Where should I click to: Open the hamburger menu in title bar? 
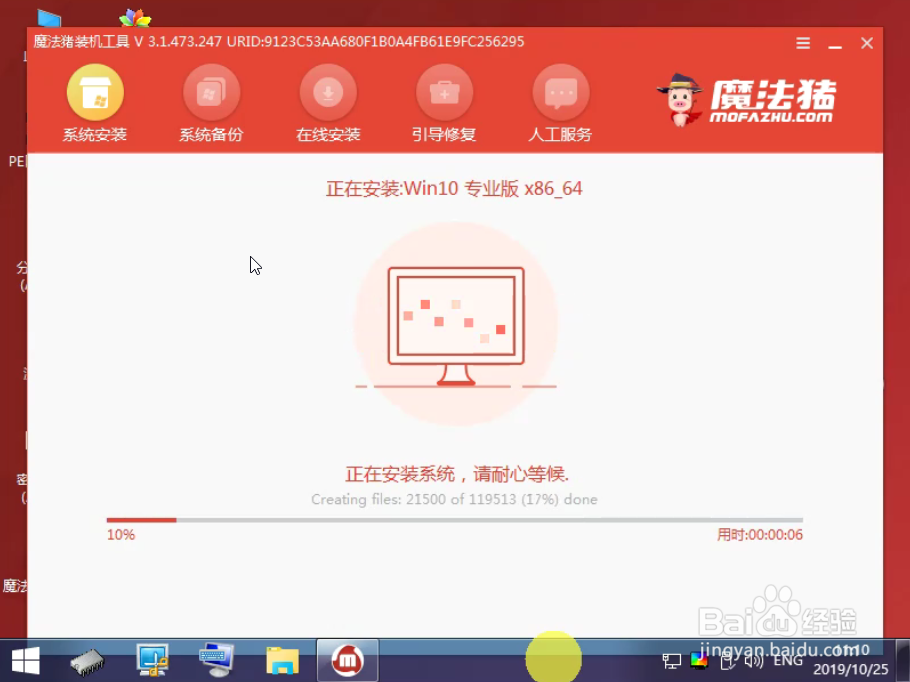[x=803, y=43]
